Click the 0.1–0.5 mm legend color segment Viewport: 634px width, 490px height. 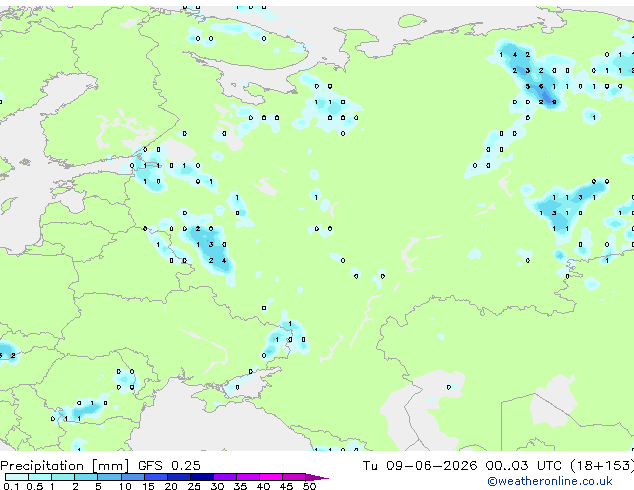point(17,477)
